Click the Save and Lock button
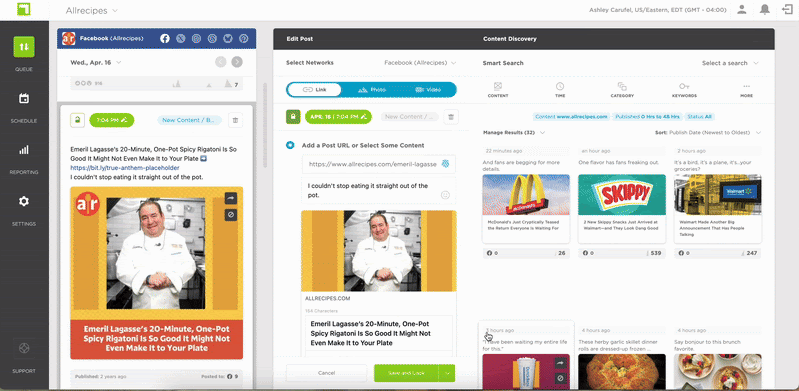799x391 pixels. [406, 373]
